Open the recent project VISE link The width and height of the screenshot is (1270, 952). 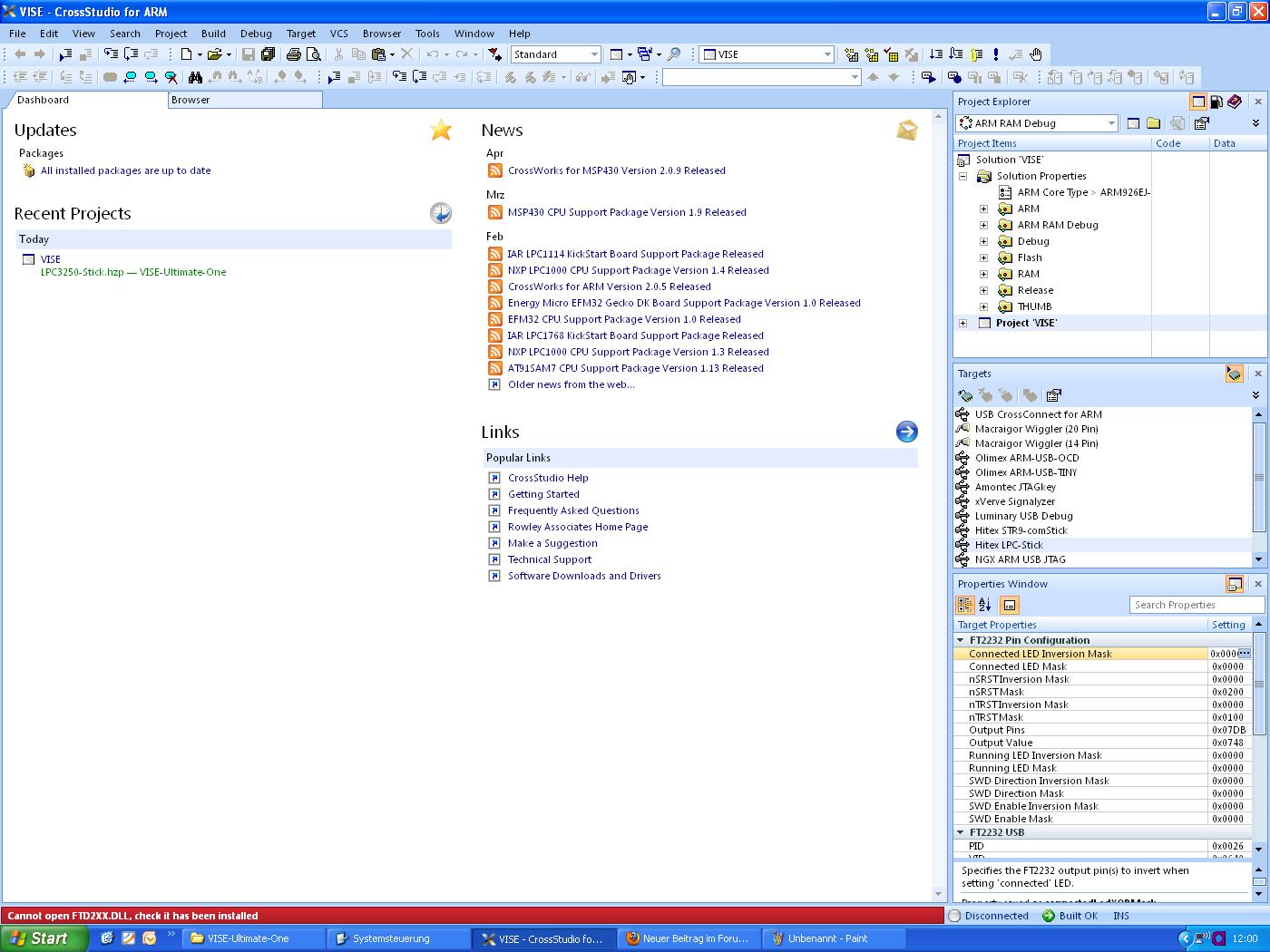pos(51,259)
